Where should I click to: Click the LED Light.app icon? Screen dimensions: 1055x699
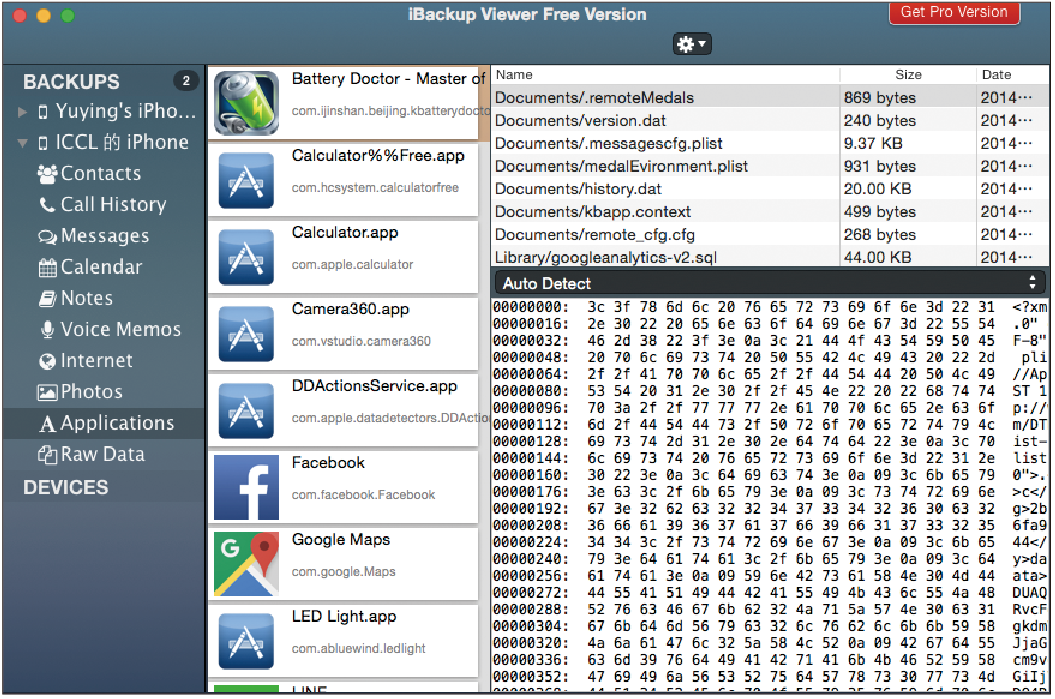(246, 641)
